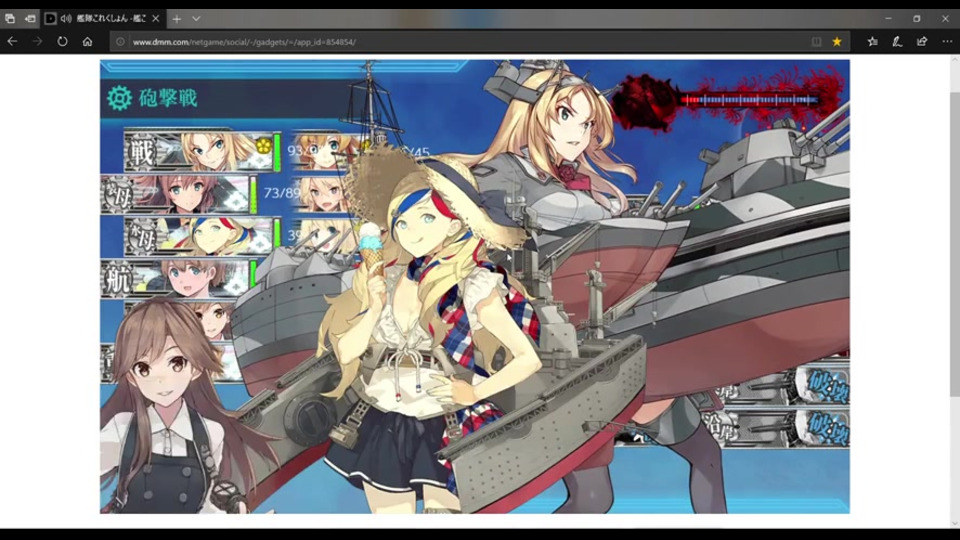Viewport: 960px width, 540px height.
Task: Open a new tab with plus button
Action: coord(176,19)
